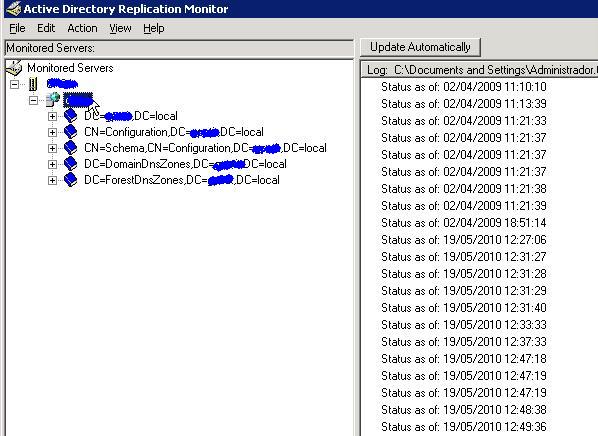
Task: Open the Action menu
Action: 82,28
